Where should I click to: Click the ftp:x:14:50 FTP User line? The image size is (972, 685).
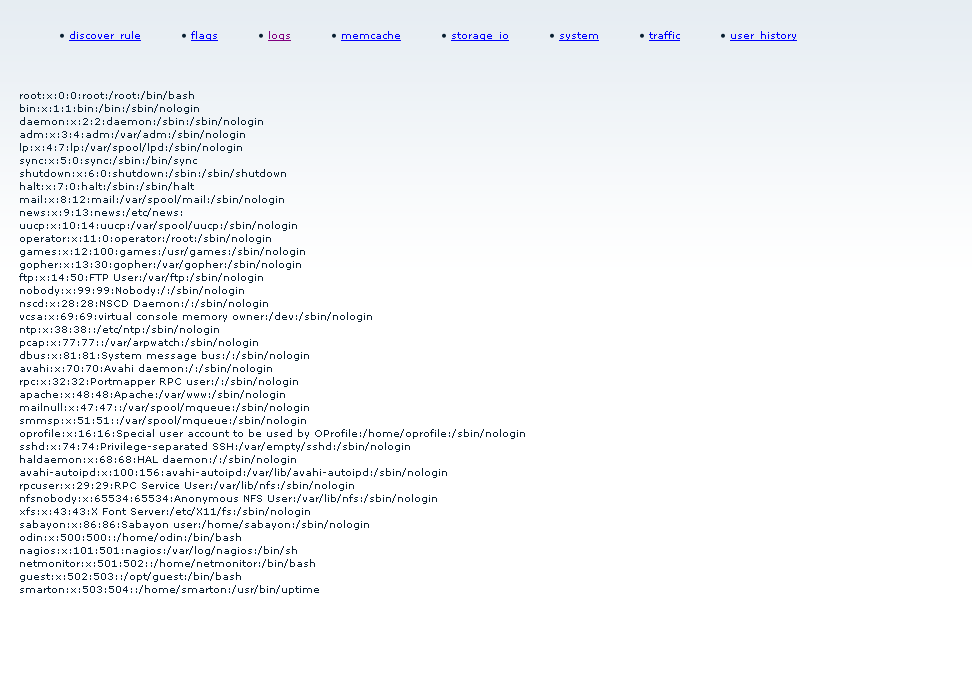coord(141,278)
